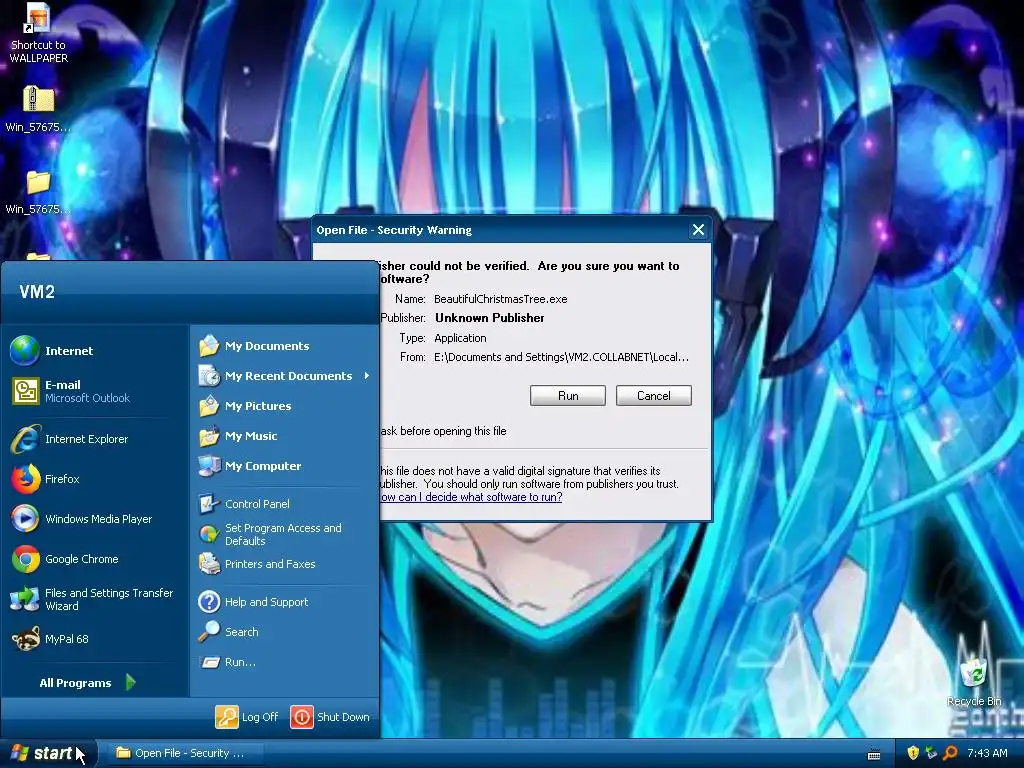The width and height of the screenshot is (1024, 768).
Task: Select the Win_57675 zip archive icon
Action: point(38,109)
